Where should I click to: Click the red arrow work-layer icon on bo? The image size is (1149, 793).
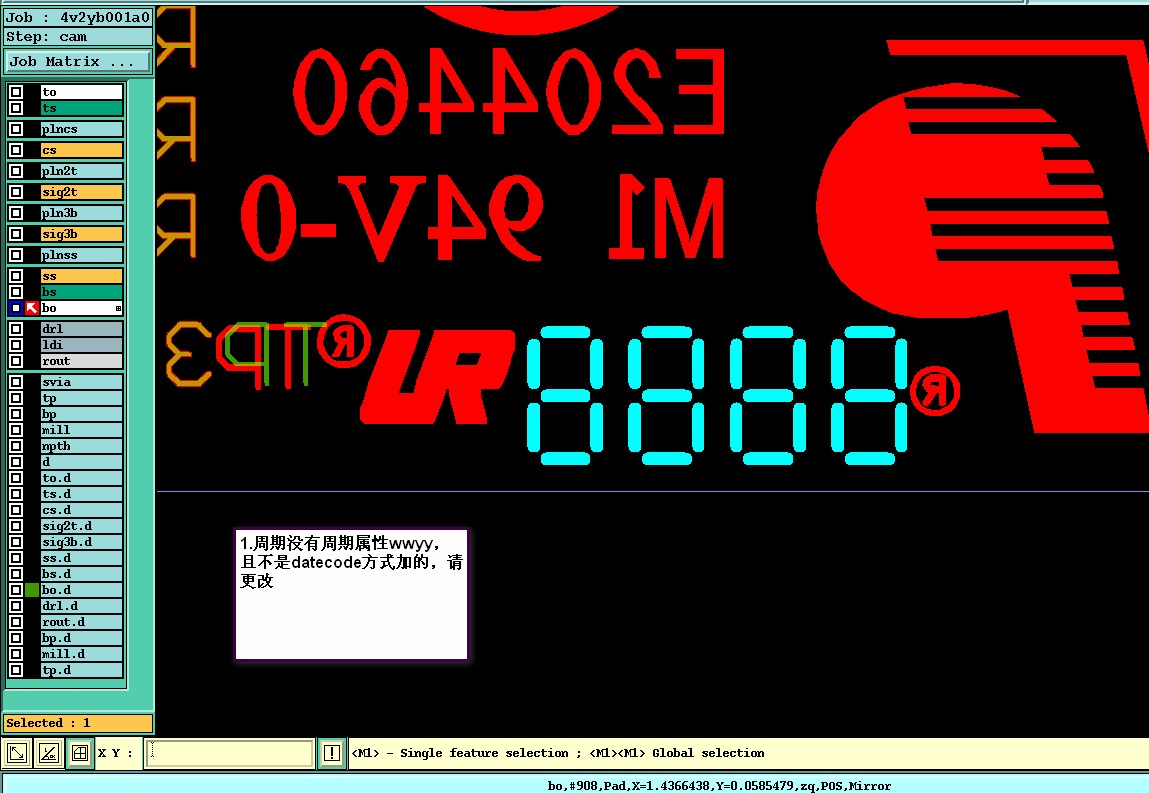(32, 308)
